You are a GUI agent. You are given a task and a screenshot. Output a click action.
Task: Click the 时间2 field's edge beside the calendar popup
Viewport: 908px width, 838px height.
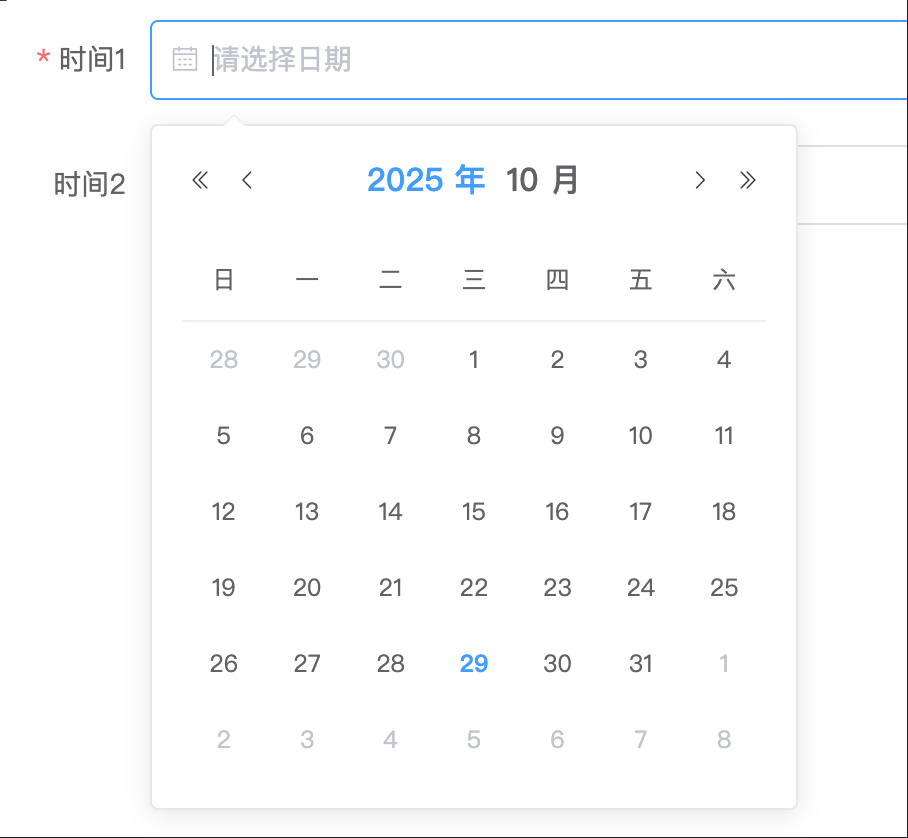(852, 185)
